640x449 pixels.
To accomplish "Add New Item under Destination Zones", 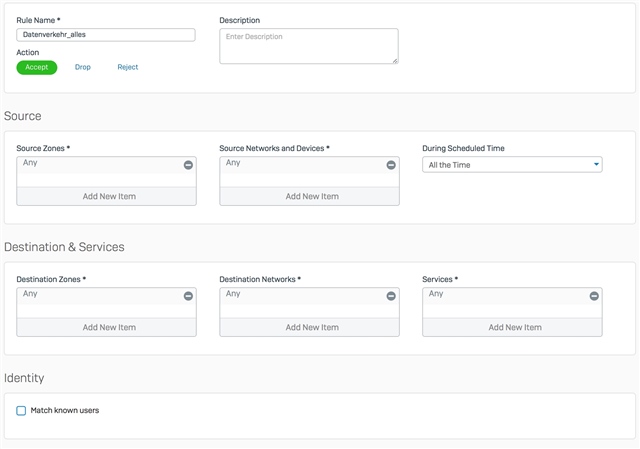I will (107, 327).
